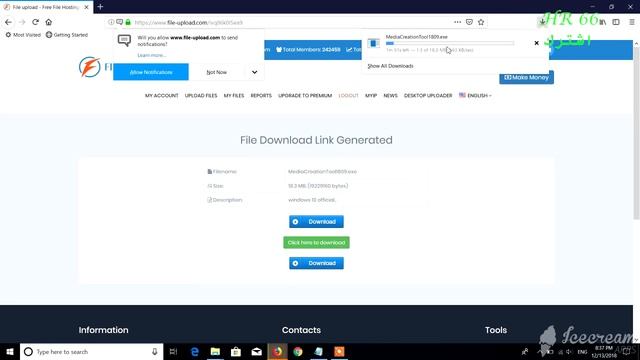Click Show All Downloads
The width and height of the screenshot is (640, 360).
coord(390,66)
